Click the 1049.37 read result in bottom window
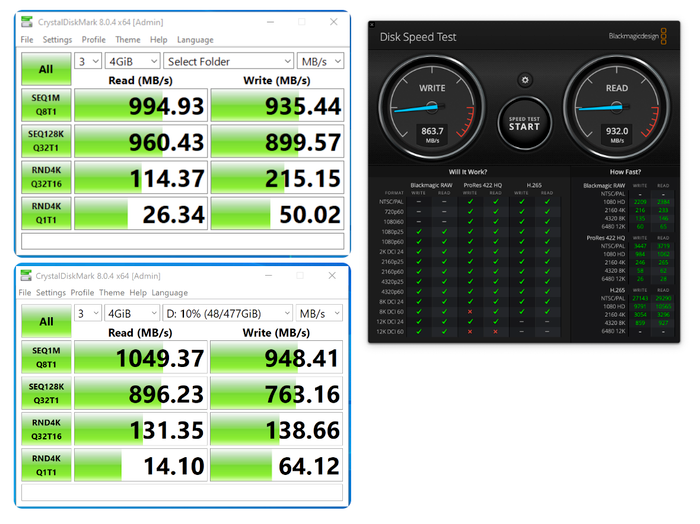 (x=141, y=357)
